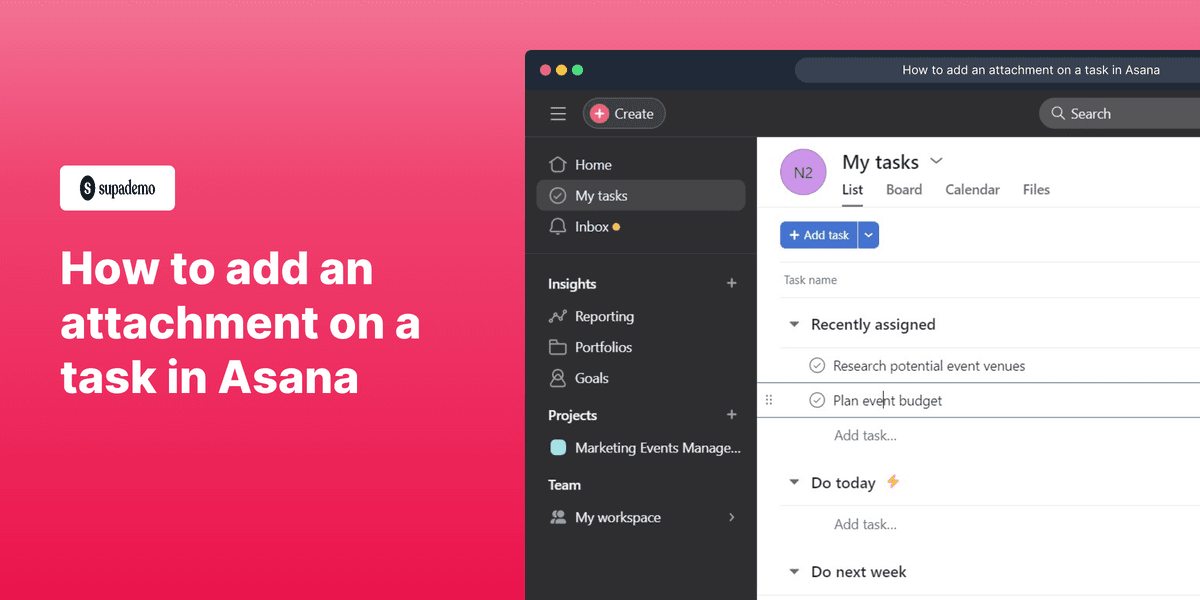
Task: Open the Inbox via the bell icon
Action: coord(560,227)
